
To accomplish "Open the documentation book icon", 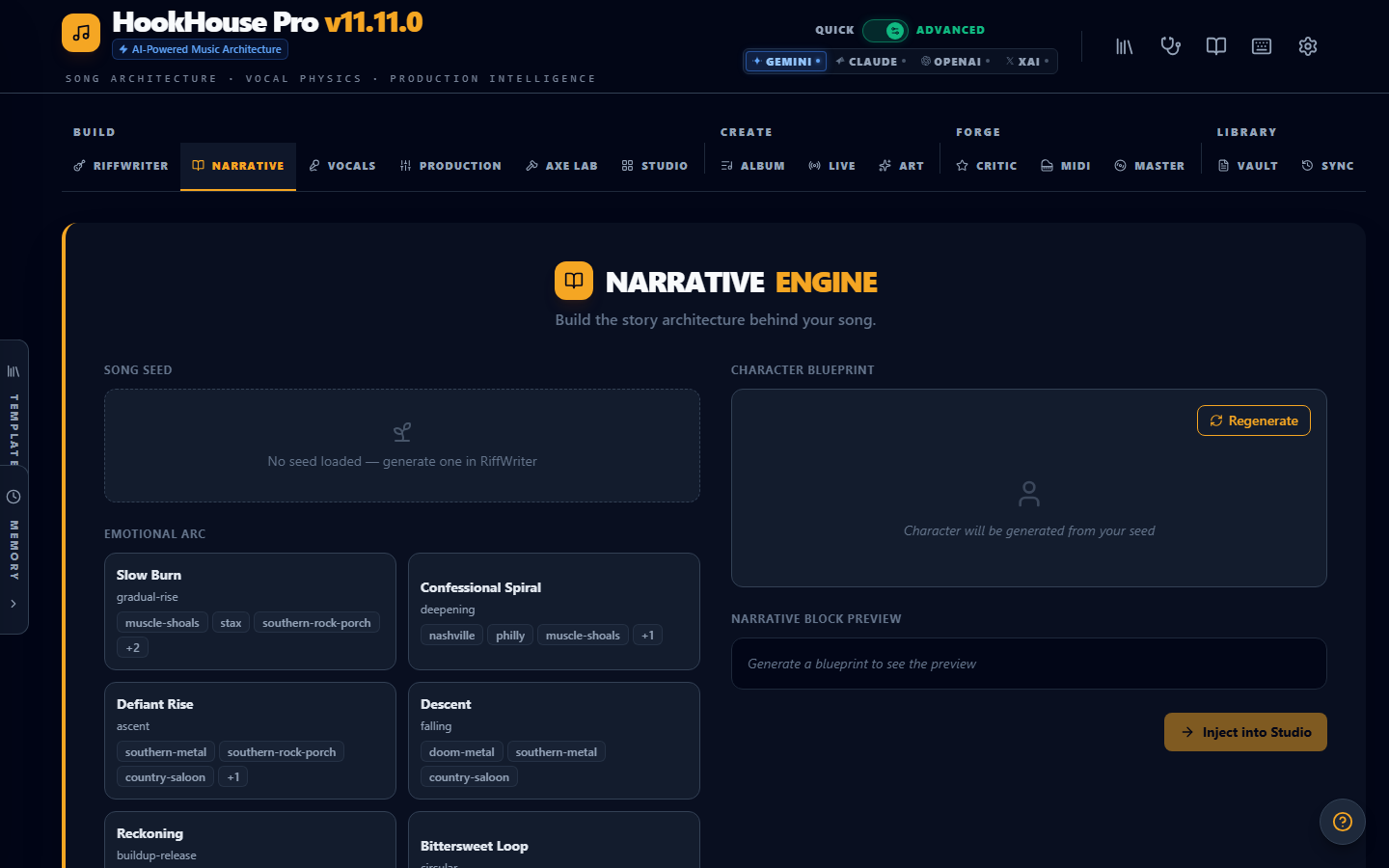I will (1215, 45).
